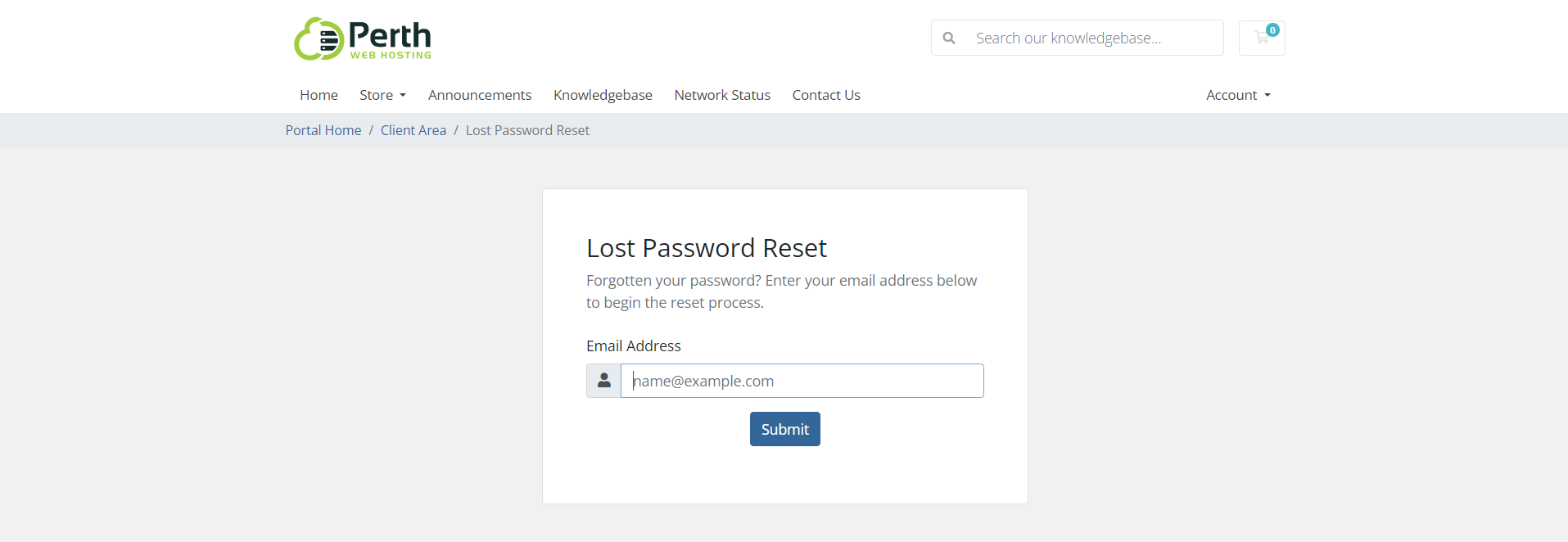1568x542 pixels.
Task: Click the search magnifier icon
Action: pyautogui.click(x=949, y=38)
